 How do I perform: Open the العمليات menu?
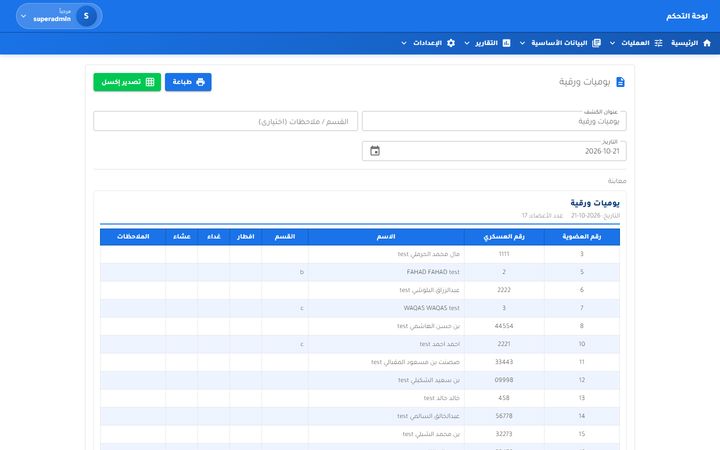(x=636, y=43)
